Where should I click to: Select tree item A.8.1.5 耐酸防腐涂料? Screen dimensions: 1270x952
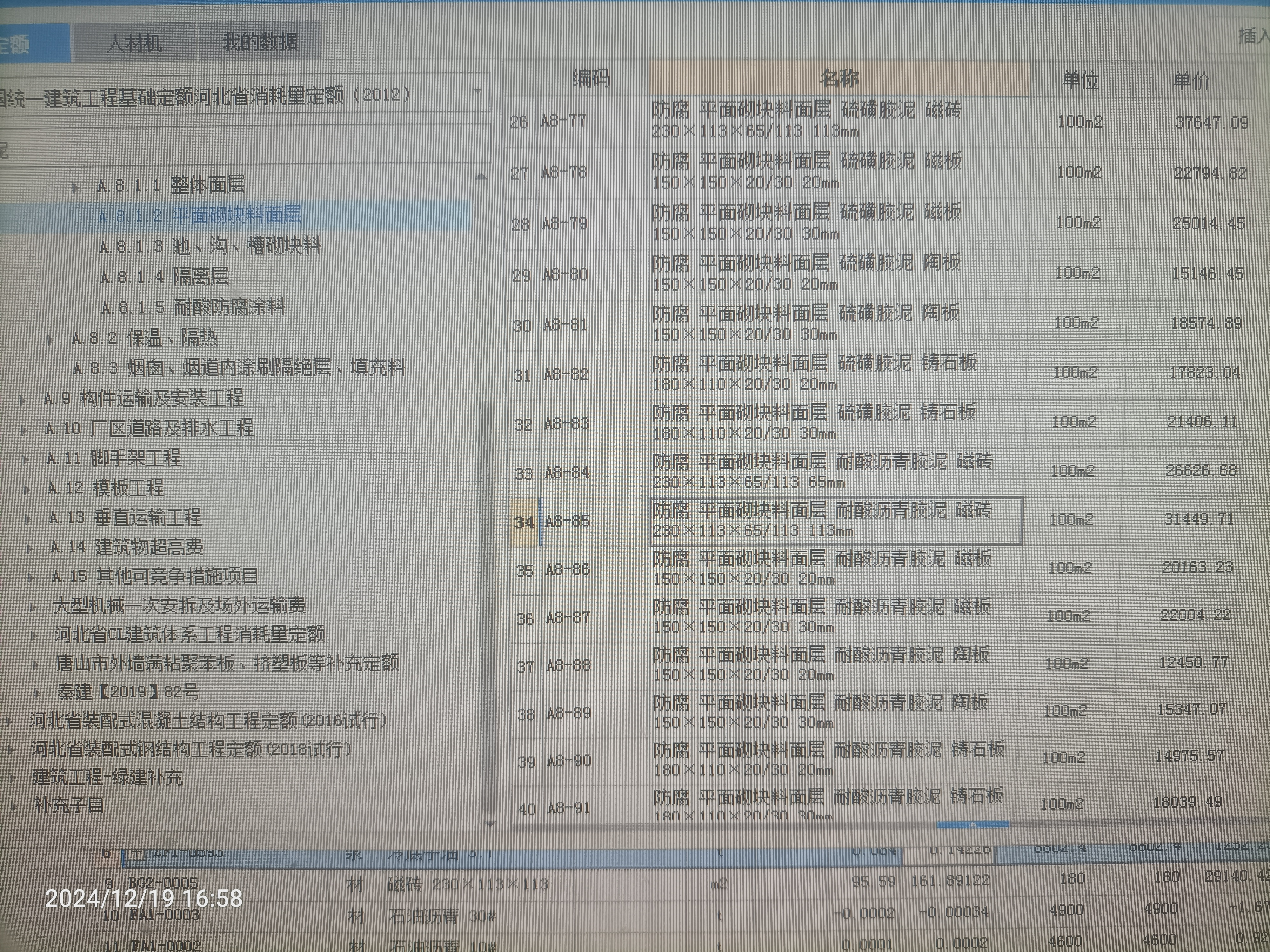(x=193, y=307)
